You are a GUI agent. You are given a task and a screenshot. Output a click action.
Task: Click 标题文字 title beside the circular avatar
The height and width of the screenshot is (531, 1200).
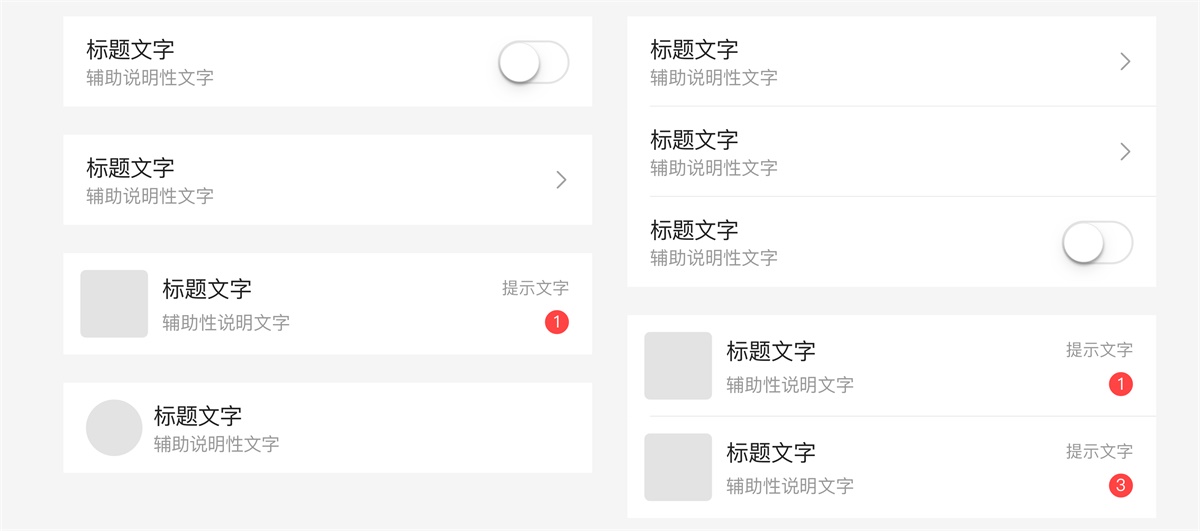[197, 416]
